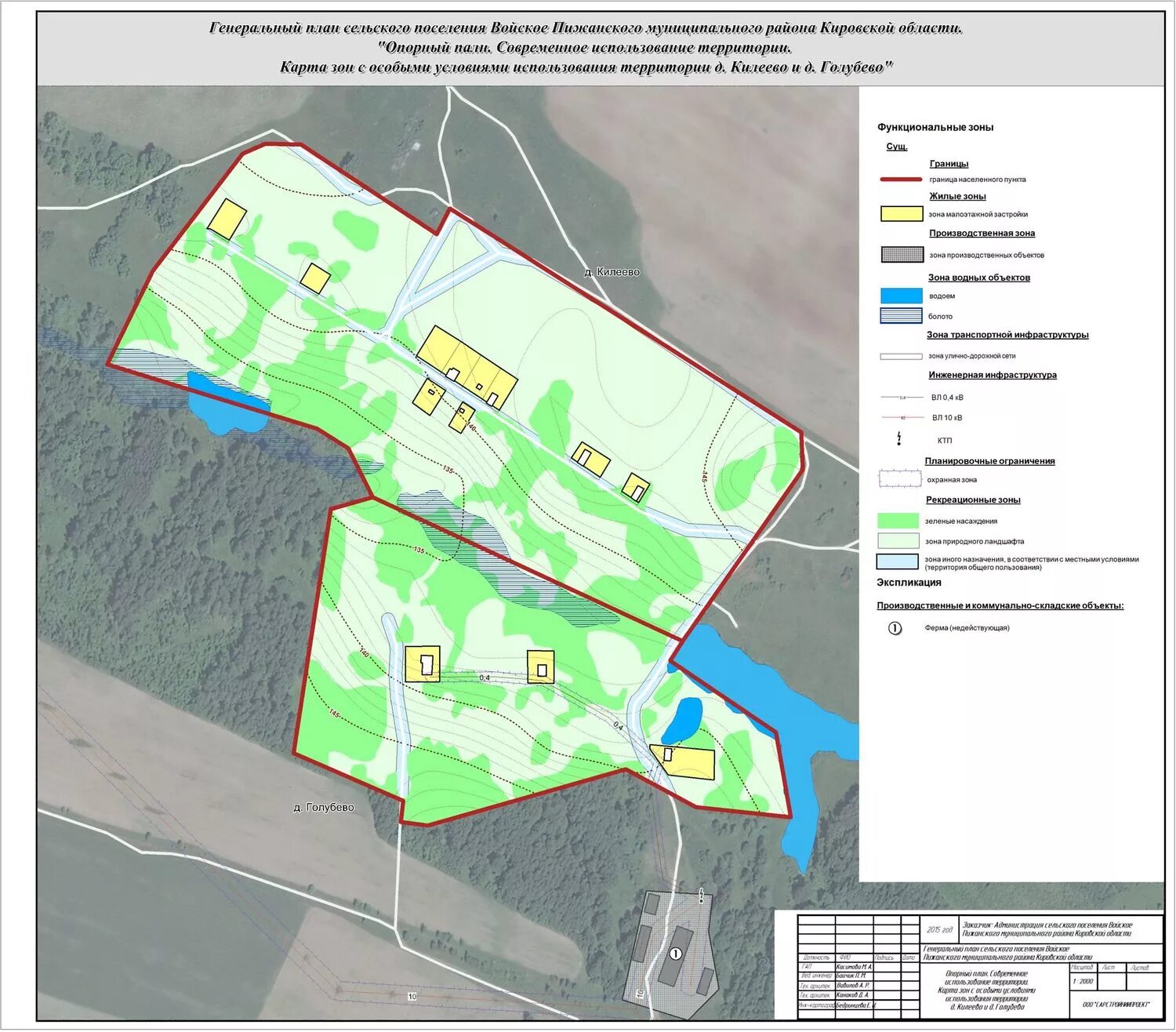Click the 'Экспликация' heading
The height and width of the screenshot is (1032, 1176).
pos(909,583)
